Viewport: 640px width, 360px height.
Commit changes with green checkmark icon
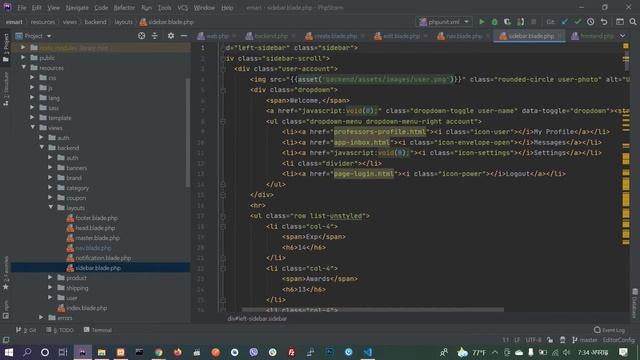(x=577, y=22)
